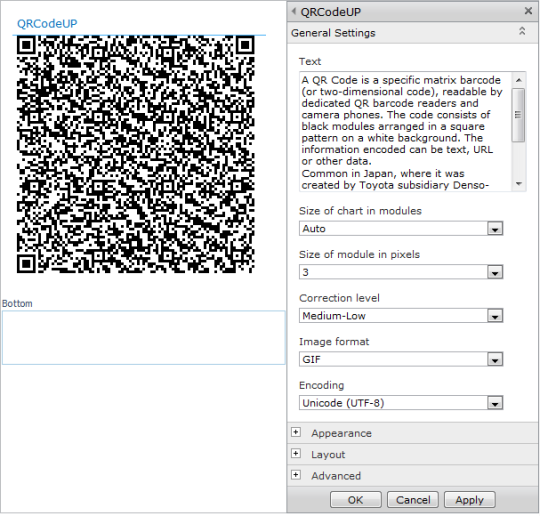This screenshot has width=540, height=516.
Task: Expand the Layout section
Action: (x=296, y=453)
